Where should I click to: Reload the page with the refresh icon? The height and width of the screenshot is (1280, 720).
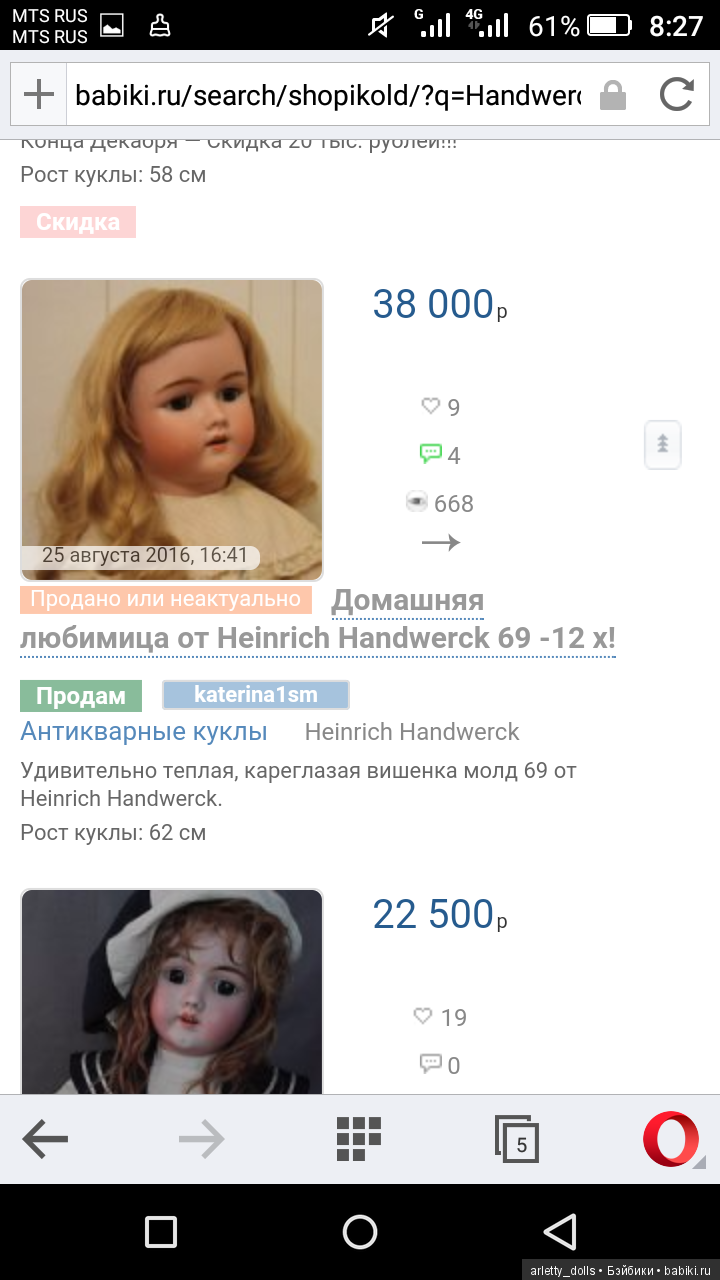[677, 95]
